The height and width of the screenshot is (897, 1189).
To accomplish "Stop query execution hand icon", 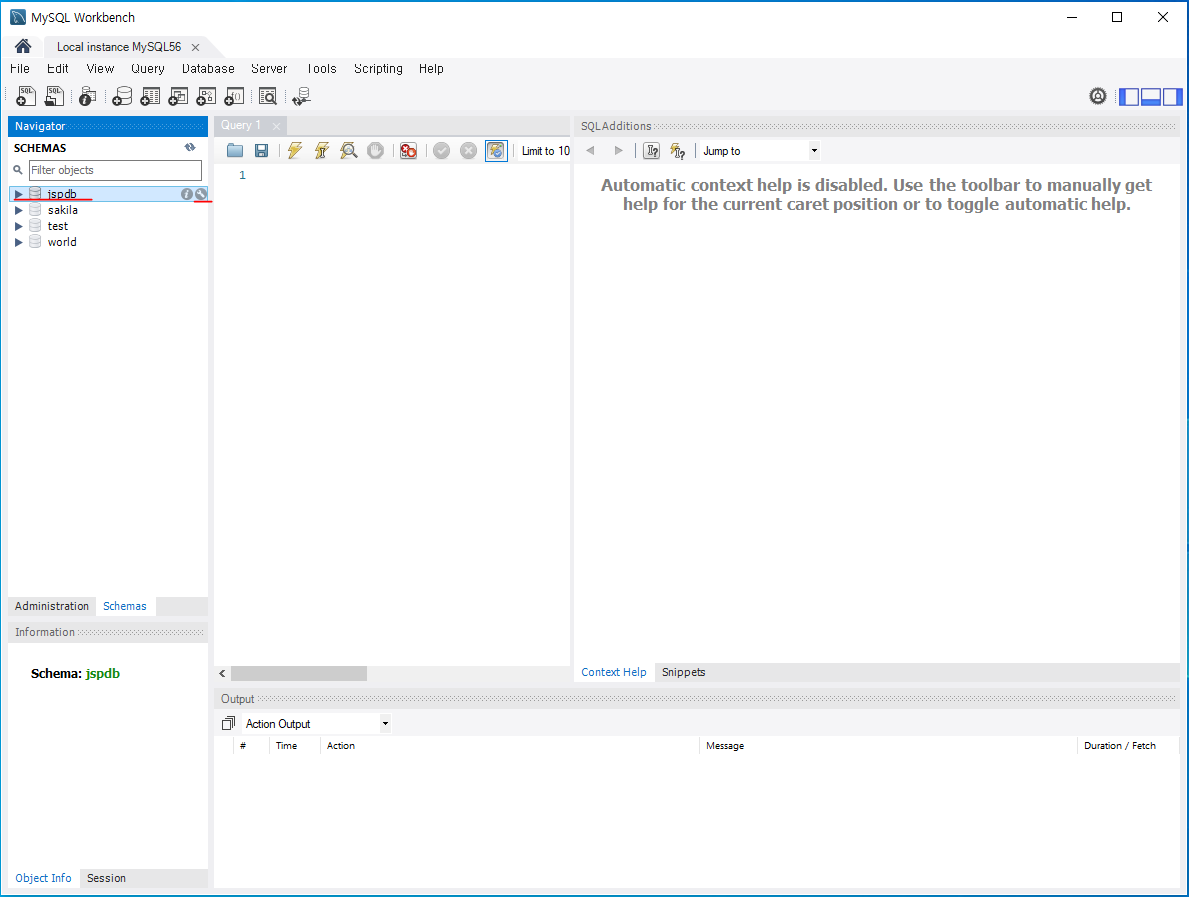I will [375, 151].
